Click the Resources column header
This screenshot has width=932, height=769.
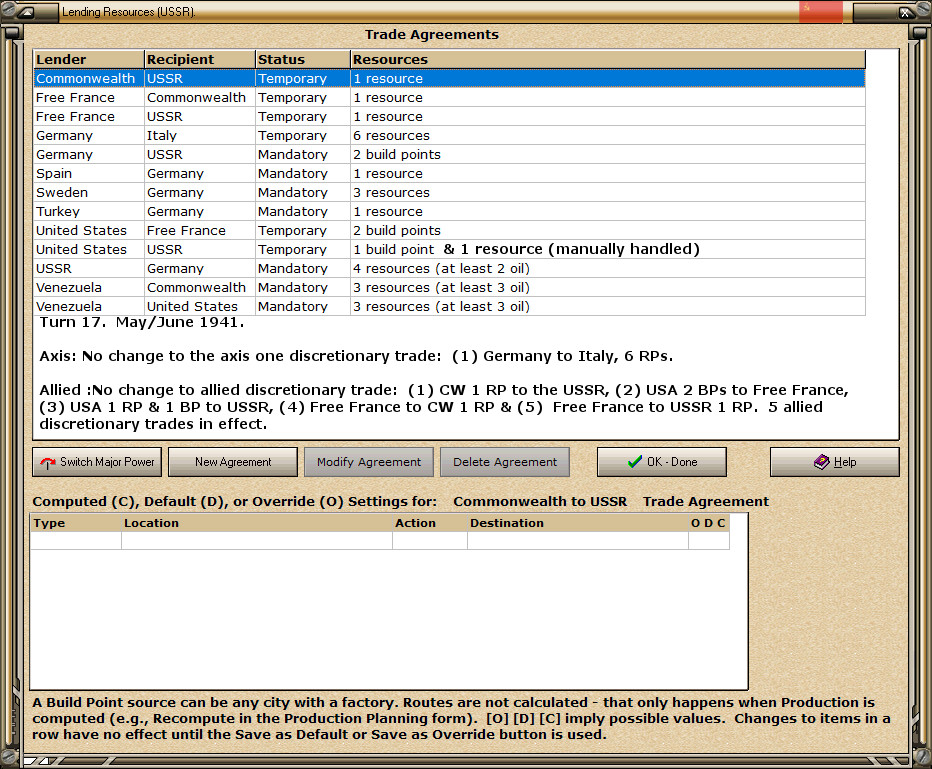tap(608, 59)
